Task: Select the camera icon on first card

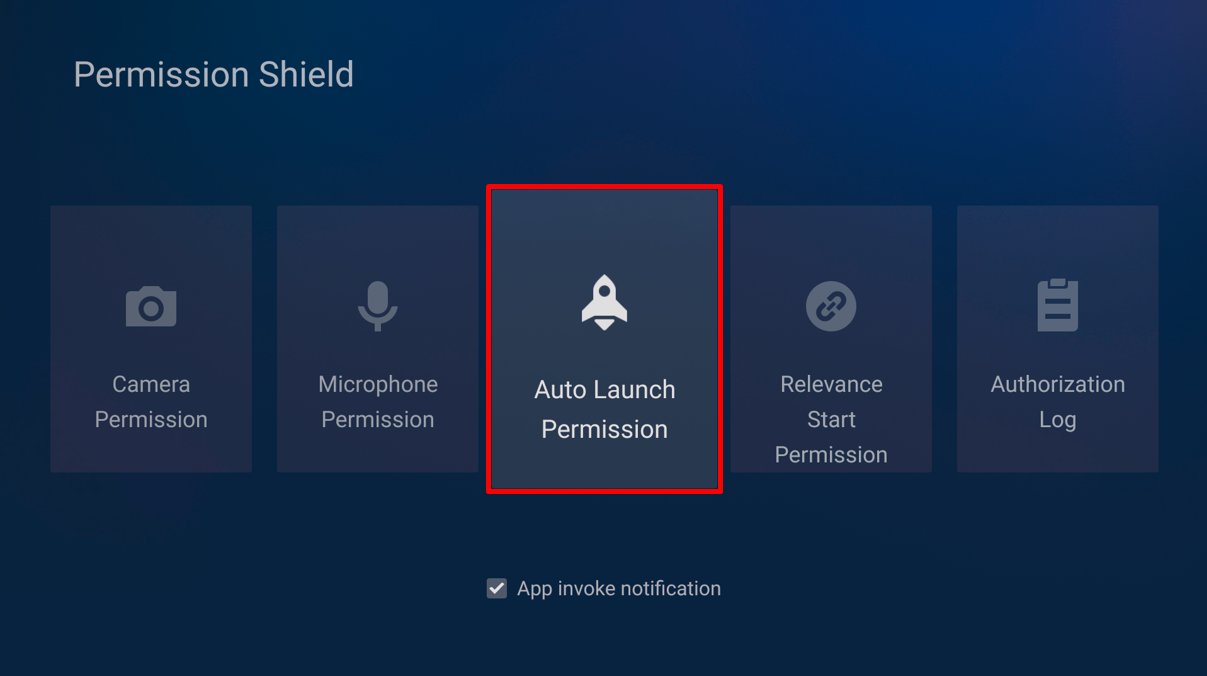Action: [x=151, y=306]
